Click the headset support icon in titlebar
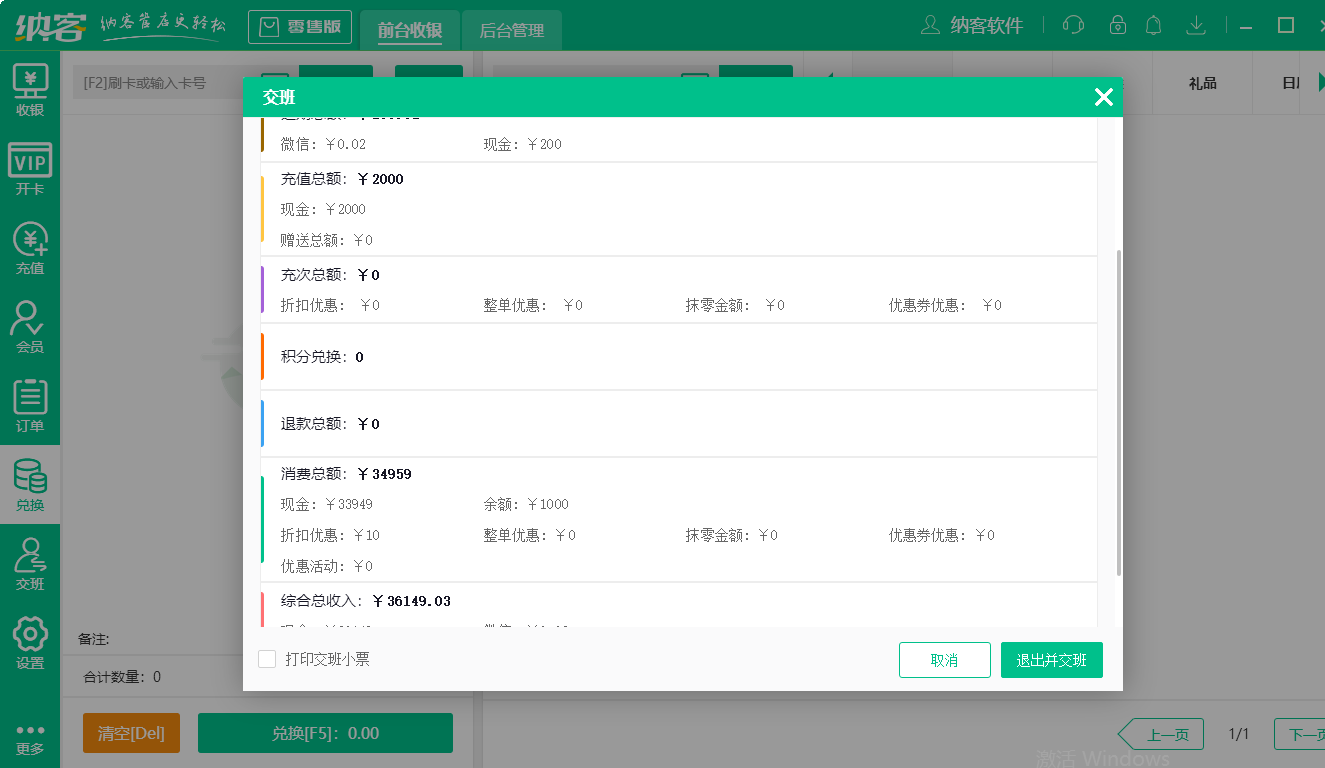1325x768 pixels. 1073,25
